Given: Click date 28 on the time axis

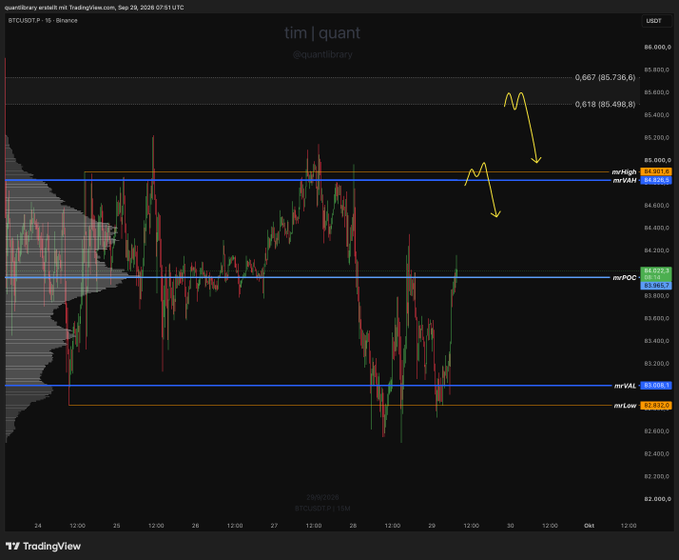Looking at the screenshot, I should [x=353, y=525].
